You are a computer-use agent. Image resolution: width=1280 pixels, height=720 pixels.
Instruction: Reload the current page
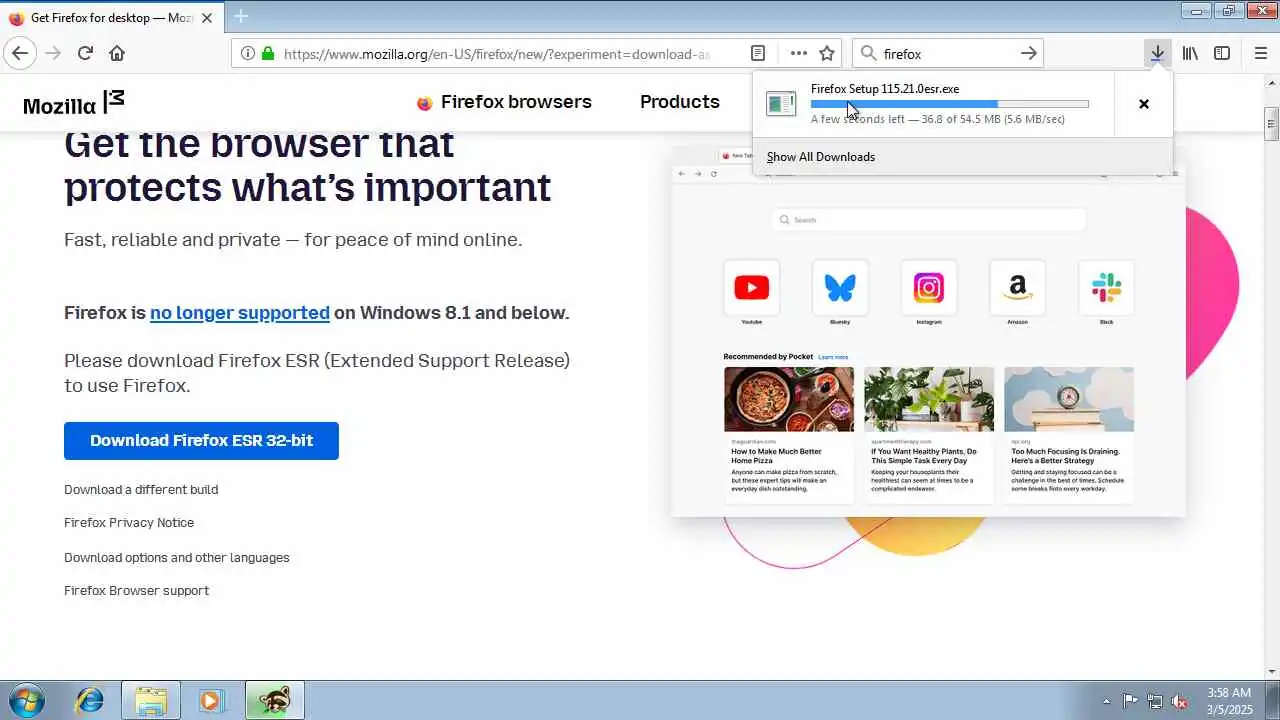pos(85,53)
